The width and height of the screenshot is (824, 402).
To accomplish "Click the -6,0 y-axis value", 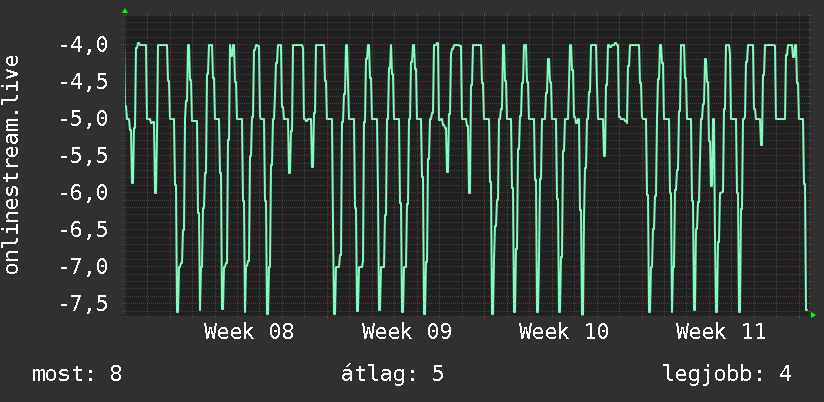I will [x=84, y=192].
